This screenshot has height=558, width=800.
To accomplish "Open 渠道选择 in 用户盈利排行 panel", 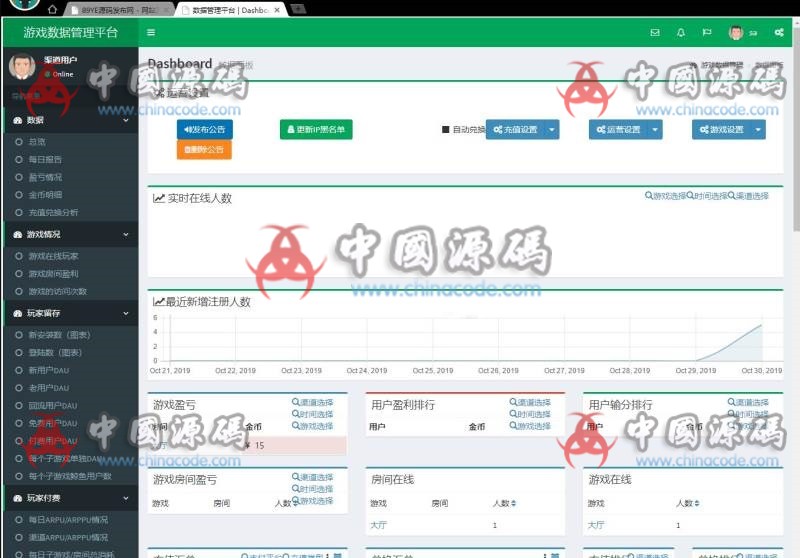I will (x=530, y=402).
